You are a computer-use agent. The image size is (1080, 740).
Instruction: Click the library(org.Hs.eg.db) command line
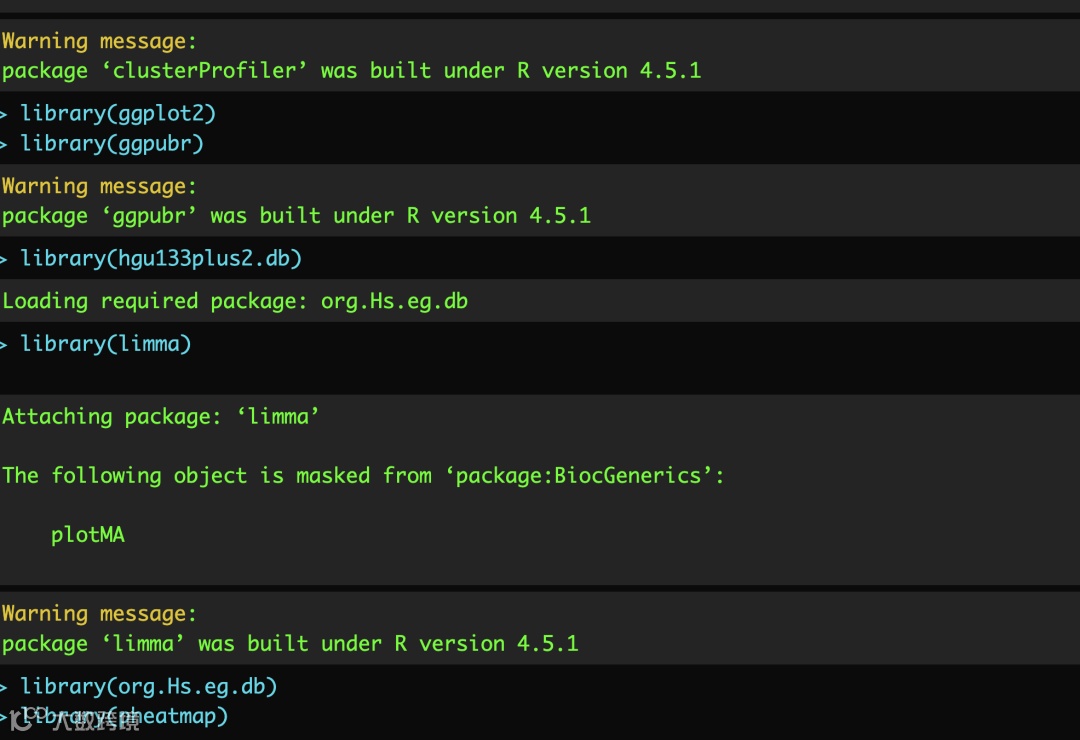tap(149, 687)
